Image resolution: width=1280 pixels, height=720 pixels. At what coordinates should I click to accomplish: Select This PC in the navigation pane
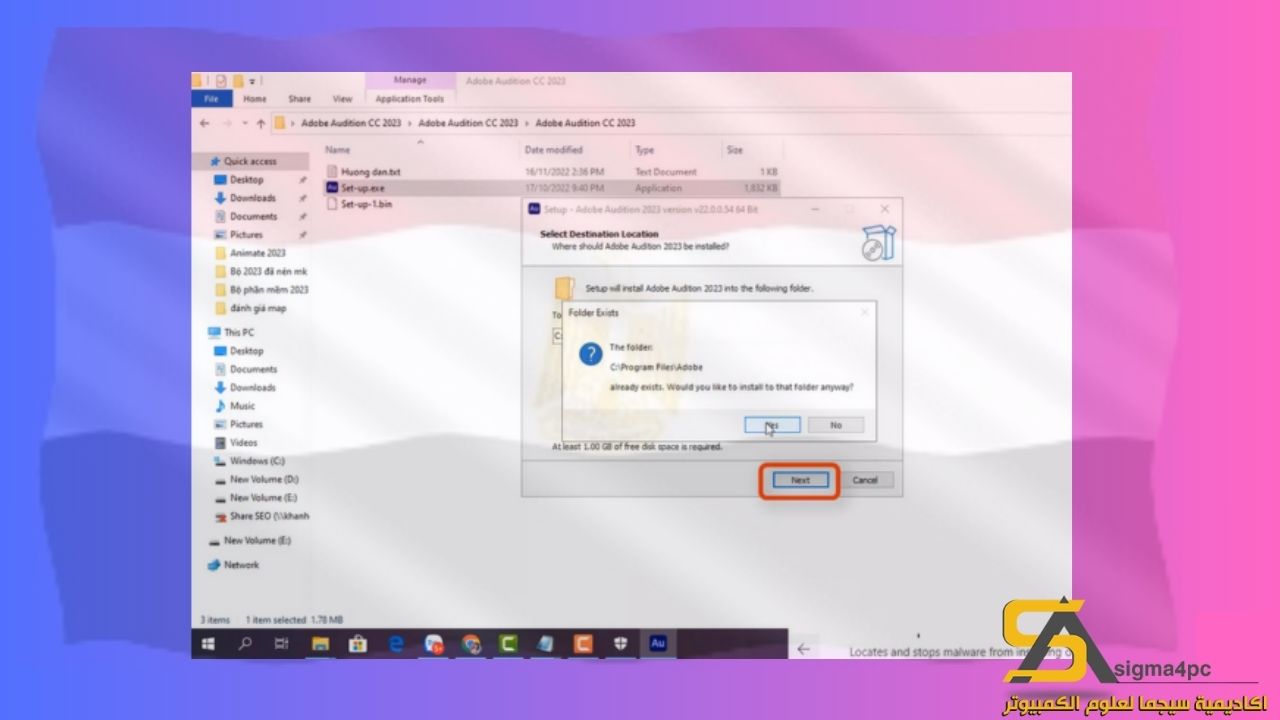point(239,332)
